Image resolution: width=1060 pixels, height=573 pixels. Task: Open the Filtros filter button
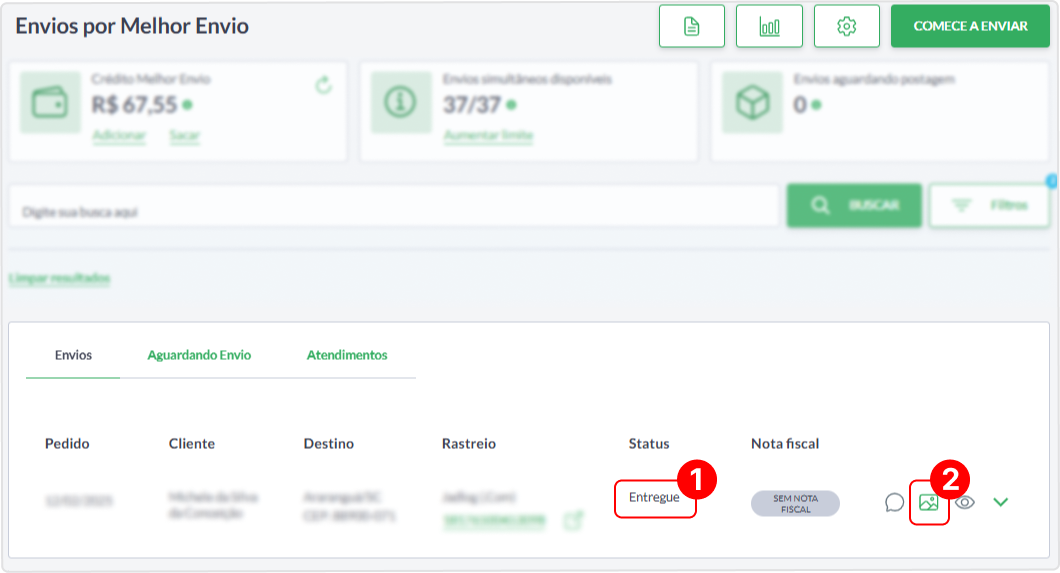pyautogui.click(x=989, y=205)
